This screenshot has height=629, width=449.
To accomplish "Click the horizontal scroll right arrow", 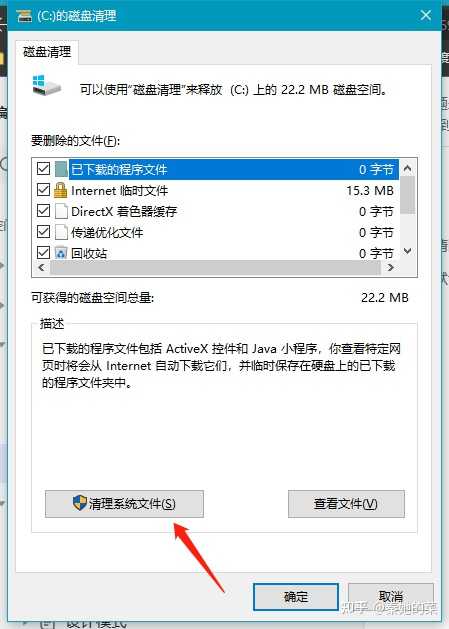I will [x=391, y=268].
